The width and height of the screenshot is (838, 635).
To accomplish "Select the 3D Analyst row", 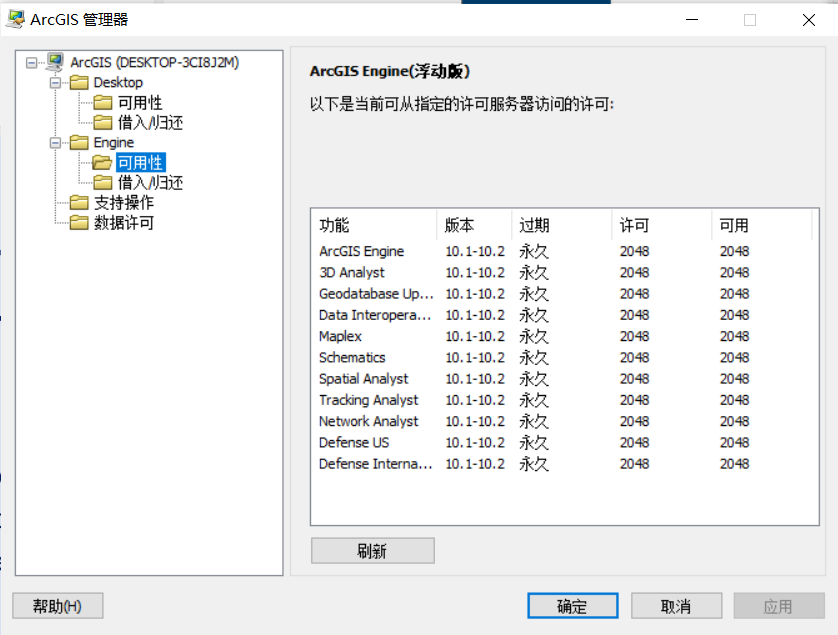I will [x=564, y=273].
